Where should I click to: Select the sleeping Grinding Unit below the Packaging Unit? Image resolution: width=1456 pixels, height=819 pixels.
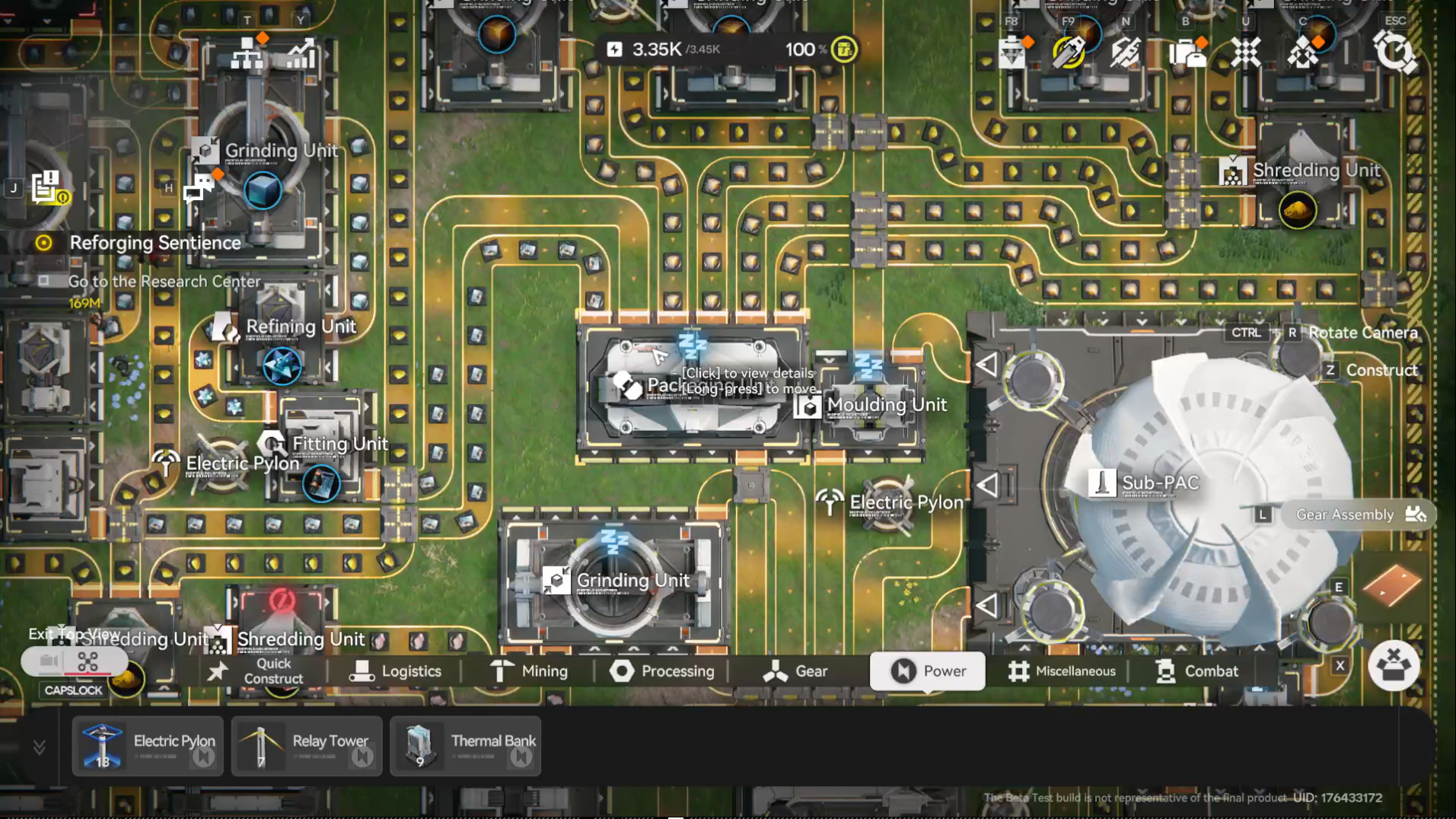click(x=613, y=582)
